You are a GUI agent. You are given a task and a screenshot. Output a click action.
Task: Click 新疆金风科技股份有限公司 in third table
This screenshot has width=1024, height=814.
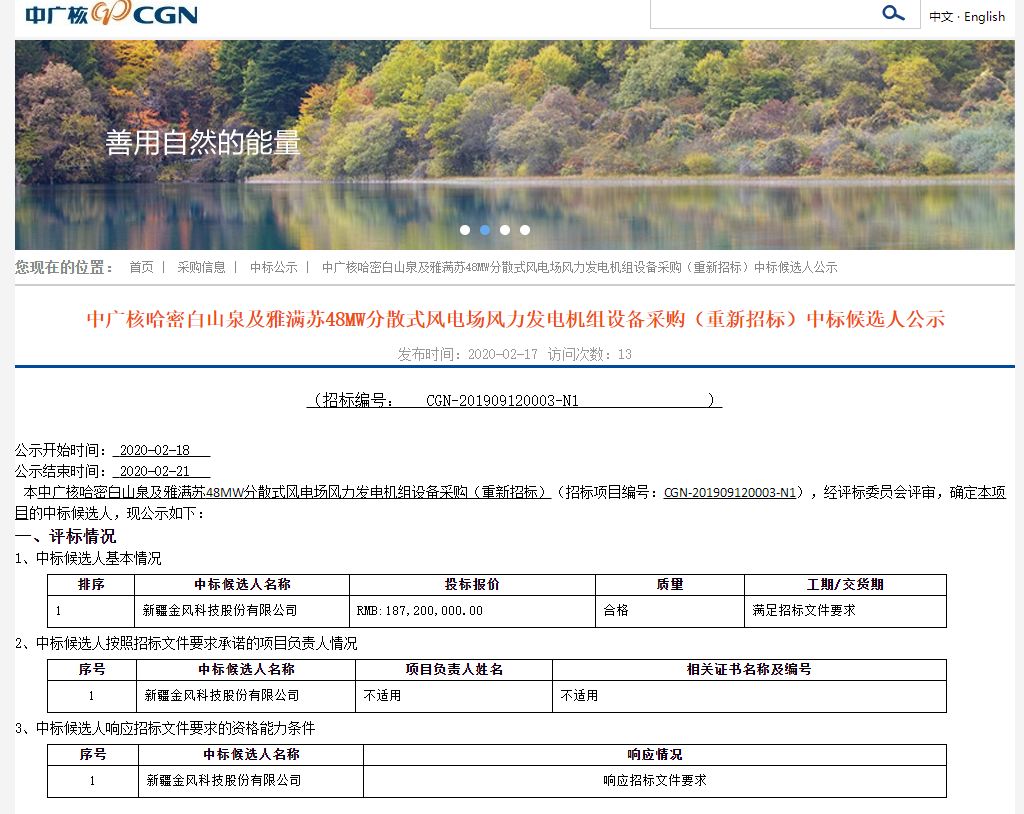(224, 781)
